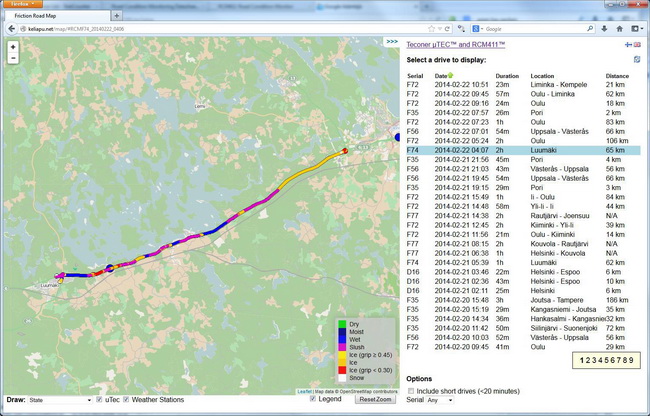Click the blue weather station marker on route
This screenshot has height=416, width=650.
pos(110,268)
